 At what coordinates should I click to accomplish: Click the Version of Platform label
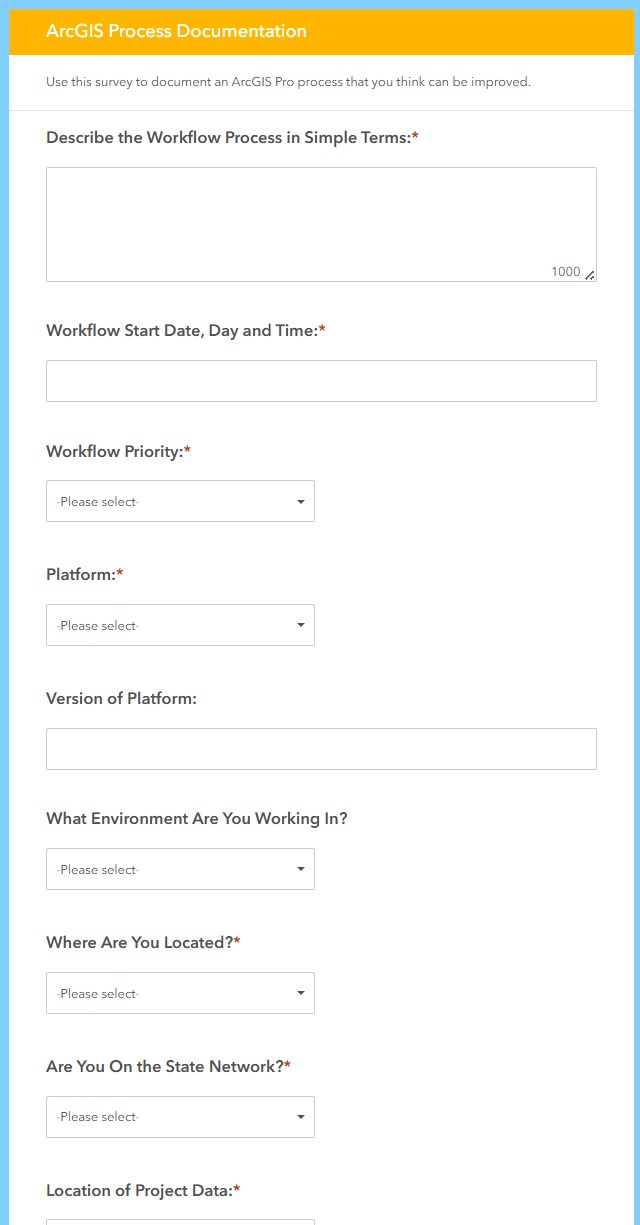[121, 698]
